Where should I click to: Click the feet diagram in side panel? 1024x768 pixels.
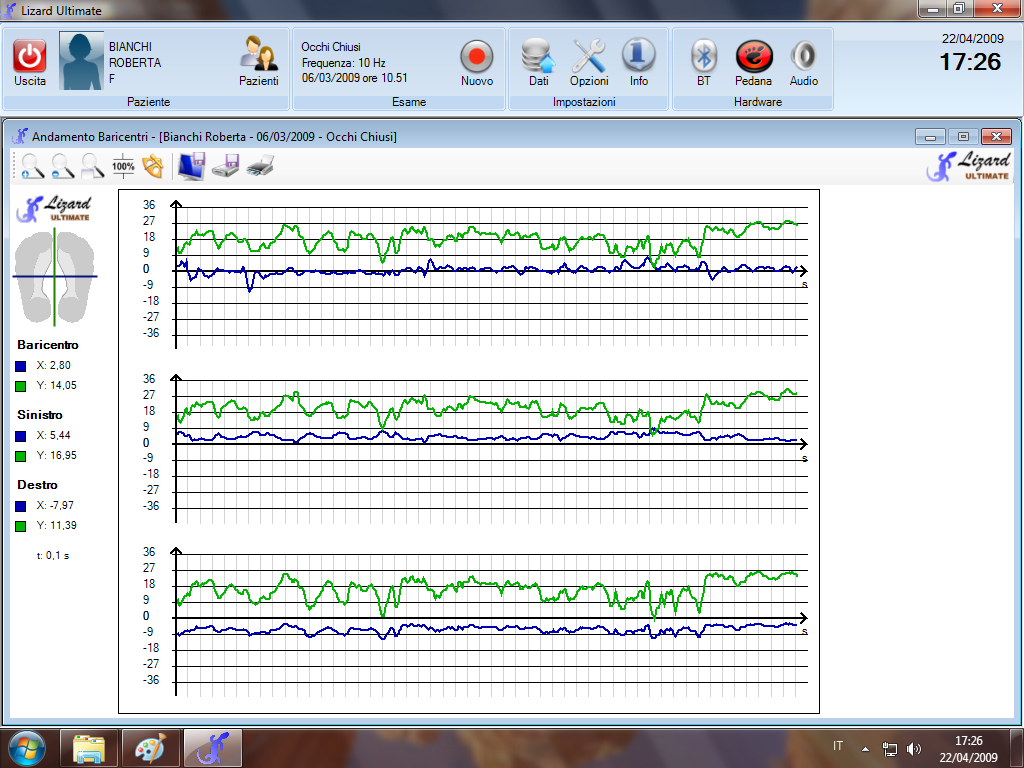click(x=54, y=277)
